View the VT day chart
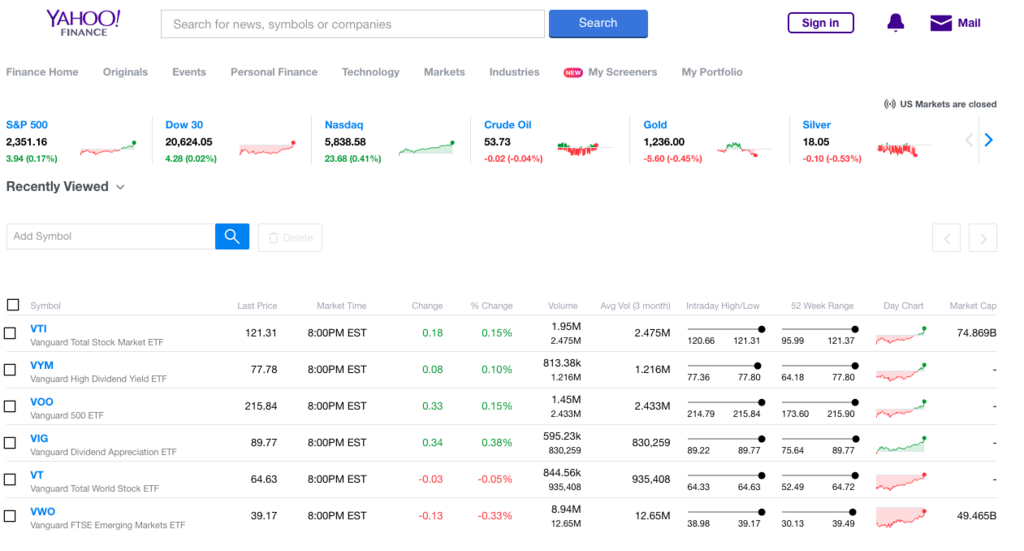Screen dimensions: 1024x551 [x=901, y=481]
